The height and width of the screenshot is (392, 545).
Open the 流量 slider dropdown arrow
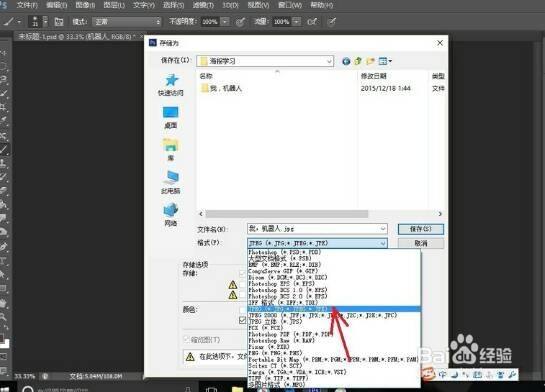pyautogui.click(x=296, y=22)
